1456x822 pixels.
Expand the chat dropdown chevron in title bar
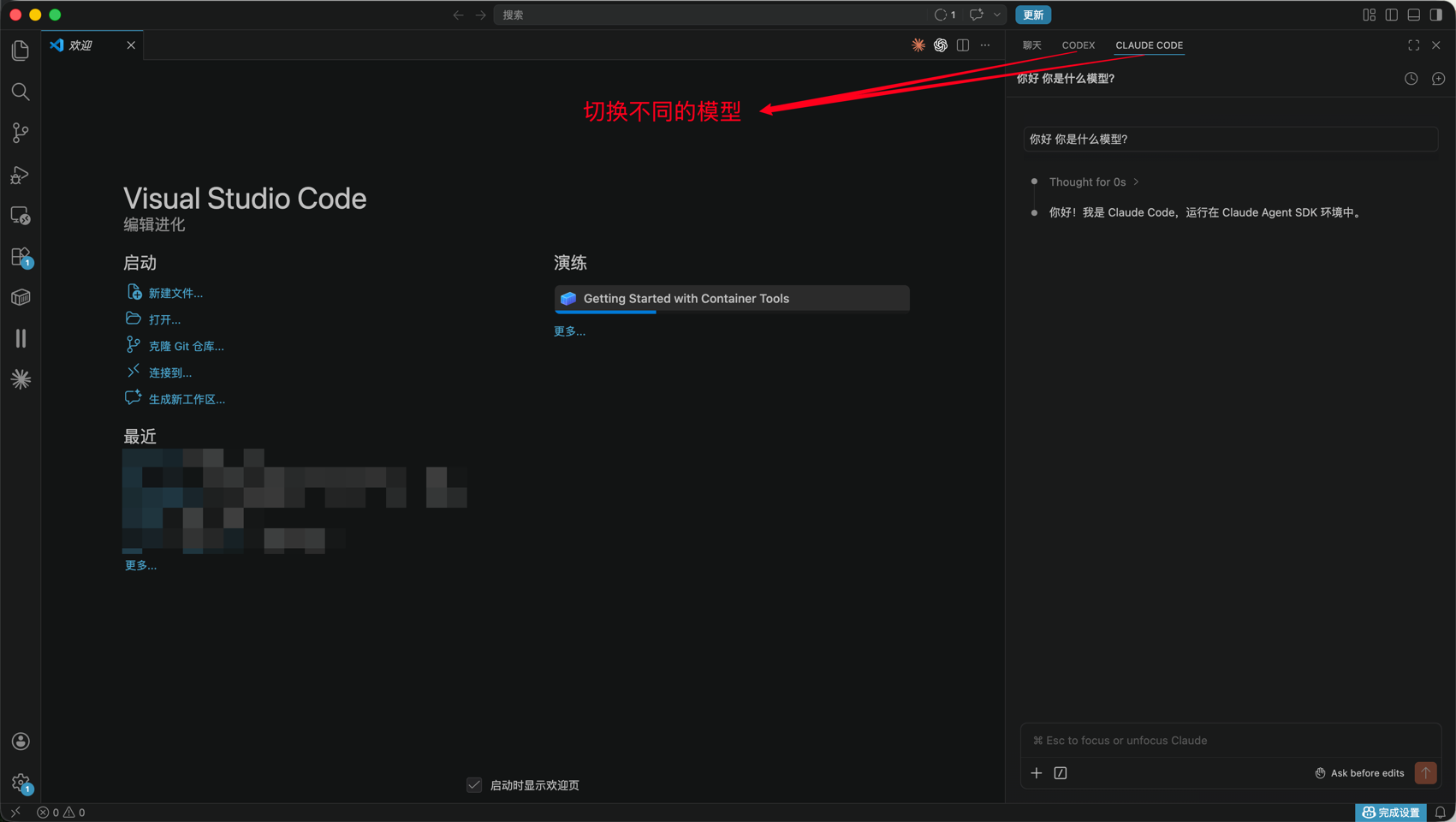pos(997,15)
